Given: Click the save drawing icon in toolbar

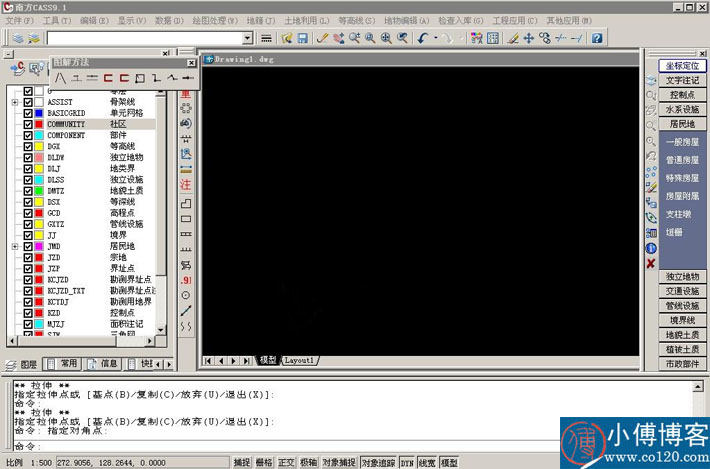Looking at the screenshot, I should (303, 38).
